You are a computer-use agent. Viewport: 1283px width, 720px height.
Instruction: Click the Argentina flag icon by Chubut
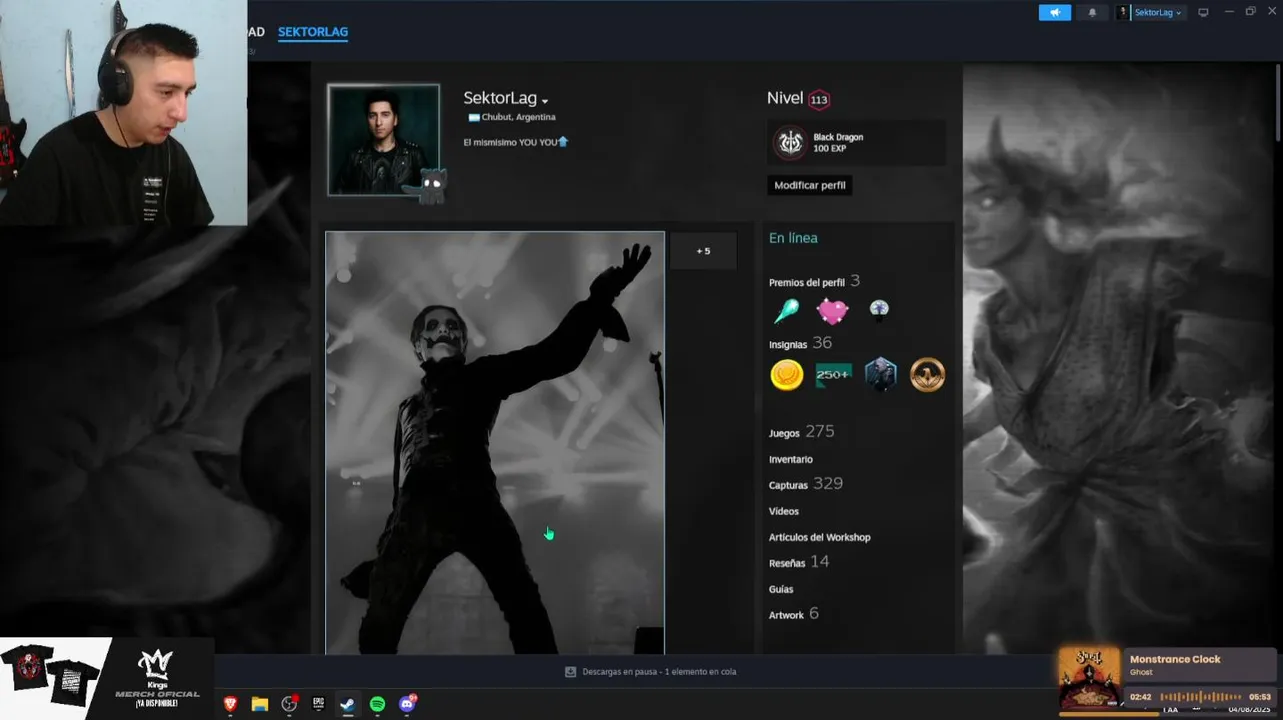(474, 117)
